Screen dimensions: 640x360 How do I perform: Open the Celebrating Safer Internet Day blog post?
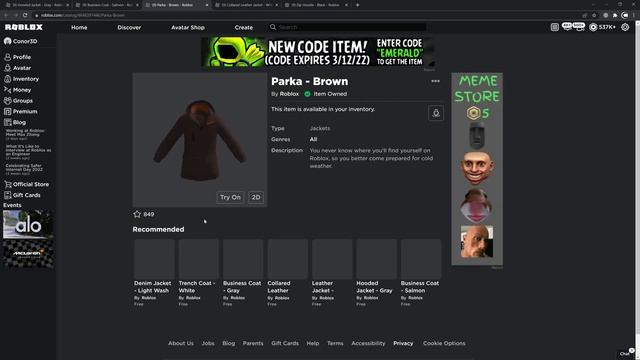tap(24, 169)
